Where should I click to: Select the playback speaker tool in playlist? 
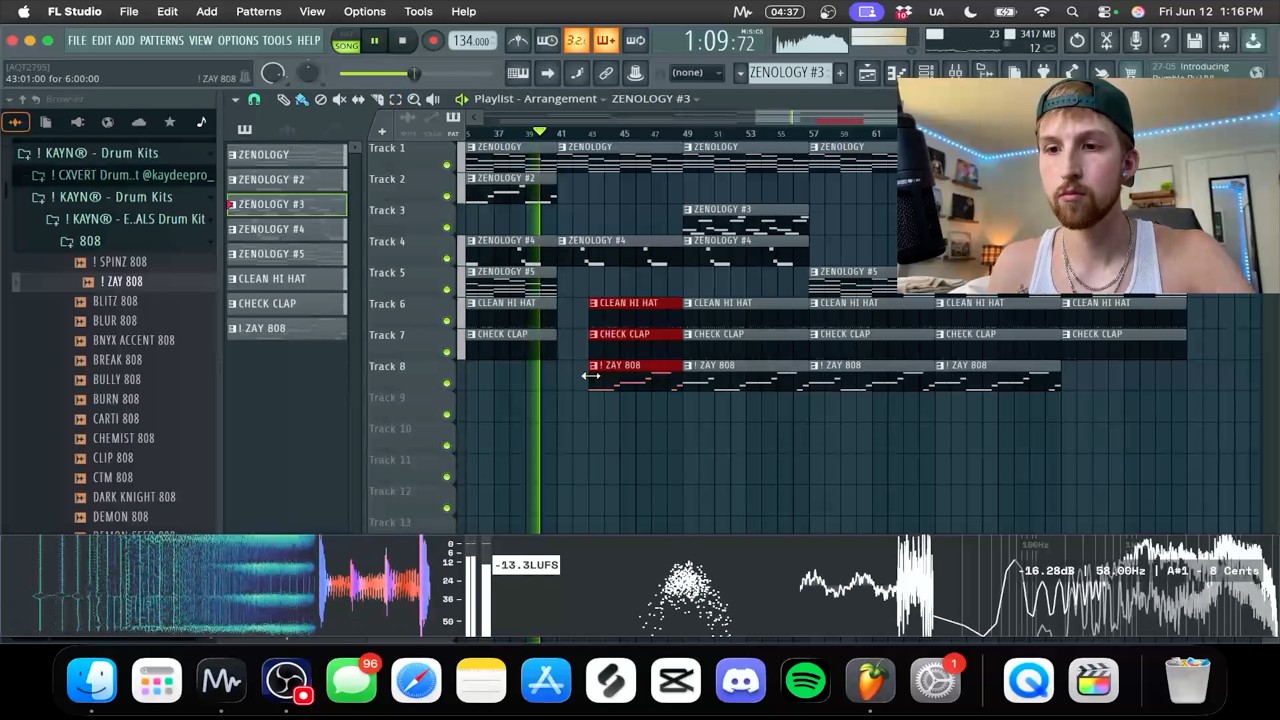point(433,99)
